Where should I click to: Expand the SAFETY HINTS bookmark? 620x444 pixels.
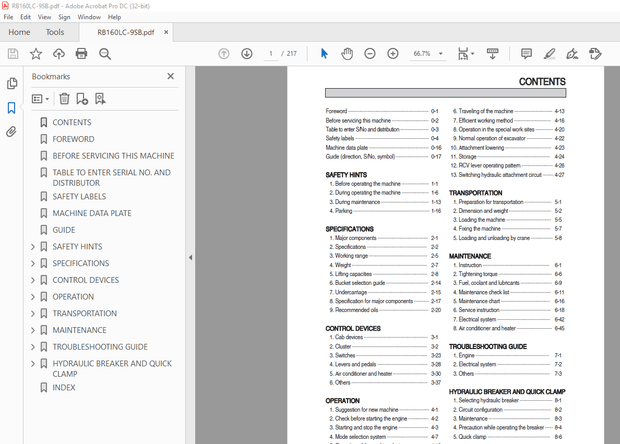pyautogui.click(x=33, y=247)
